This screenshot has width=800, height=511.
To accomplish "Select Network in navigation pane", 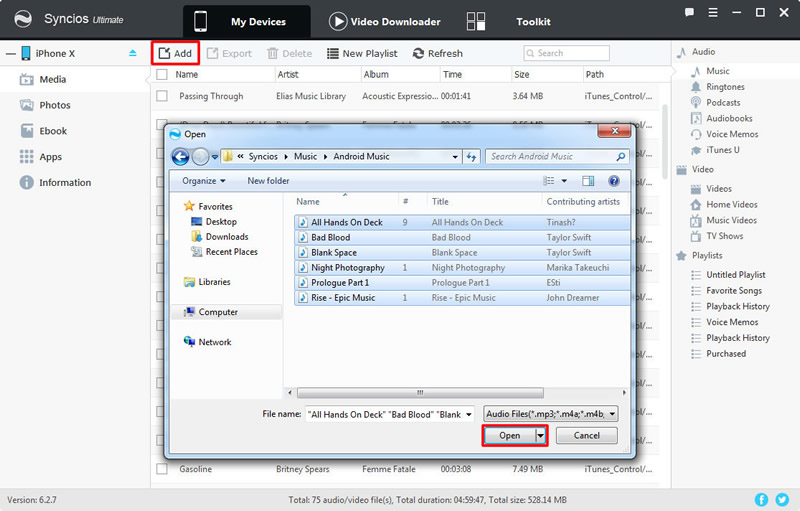I will (207, 342).
